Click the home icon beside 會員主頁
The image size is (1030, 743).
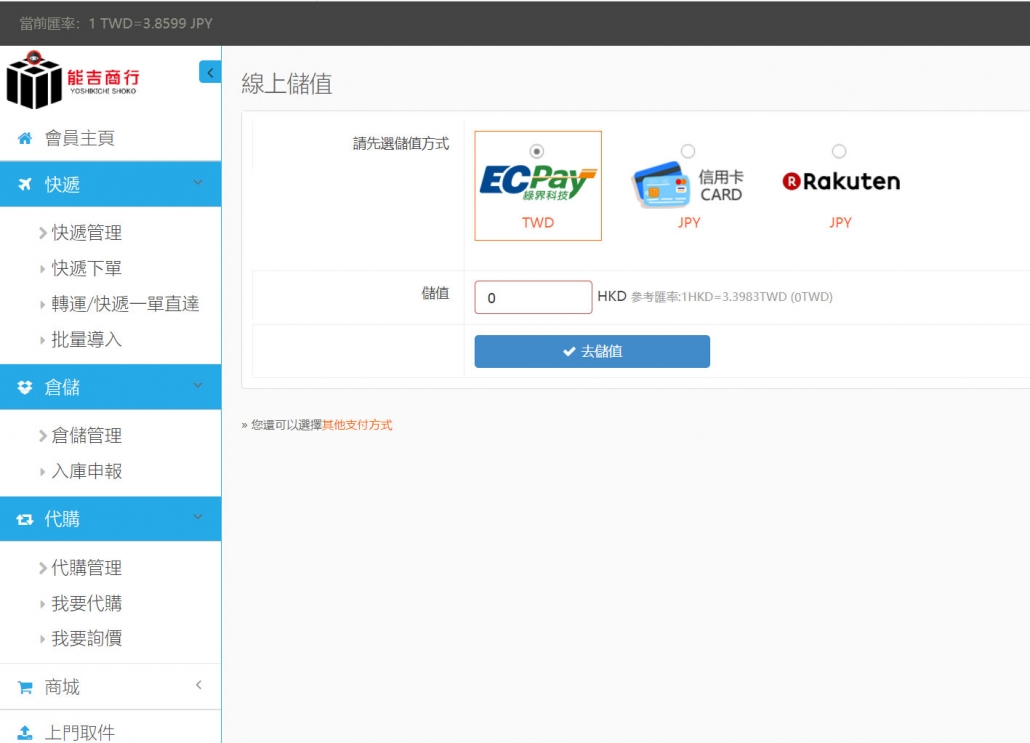tap(25, 139)
